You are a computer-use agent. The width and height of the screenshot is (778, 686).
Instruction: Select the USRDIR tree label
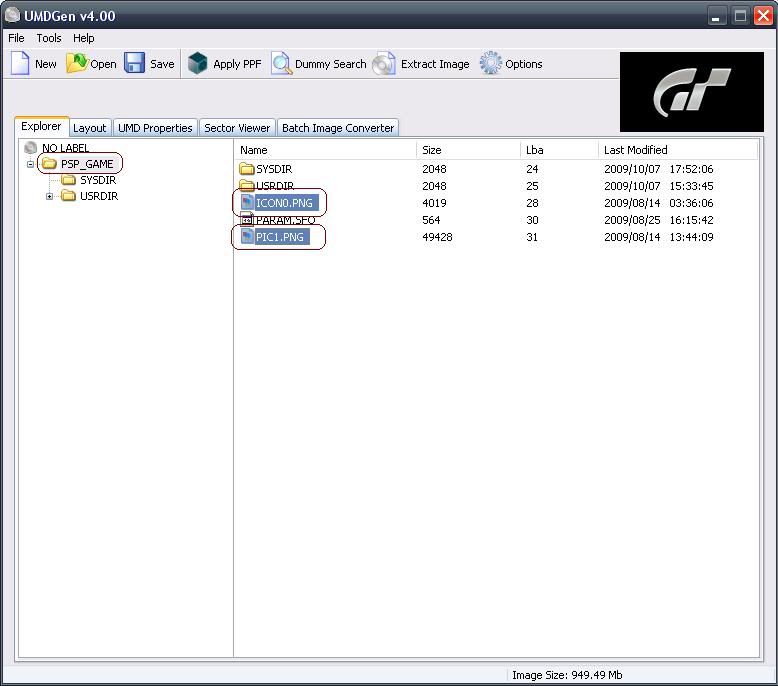pyautogui.click(x=99, y=196)
